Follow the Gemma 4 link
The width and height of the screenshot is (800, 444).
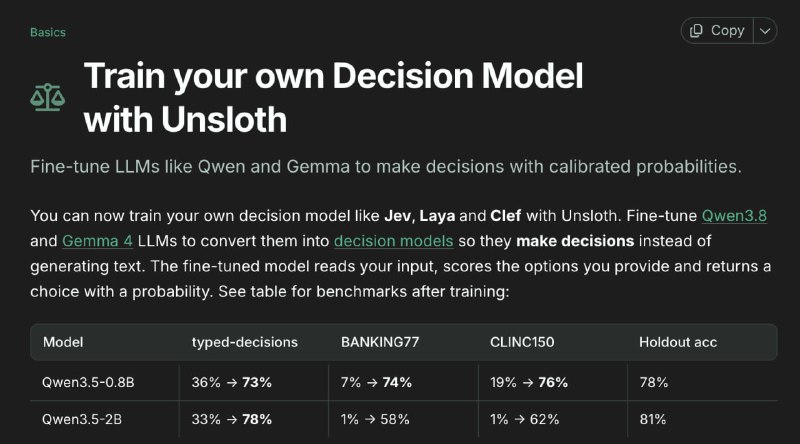[x=97, y=241]
